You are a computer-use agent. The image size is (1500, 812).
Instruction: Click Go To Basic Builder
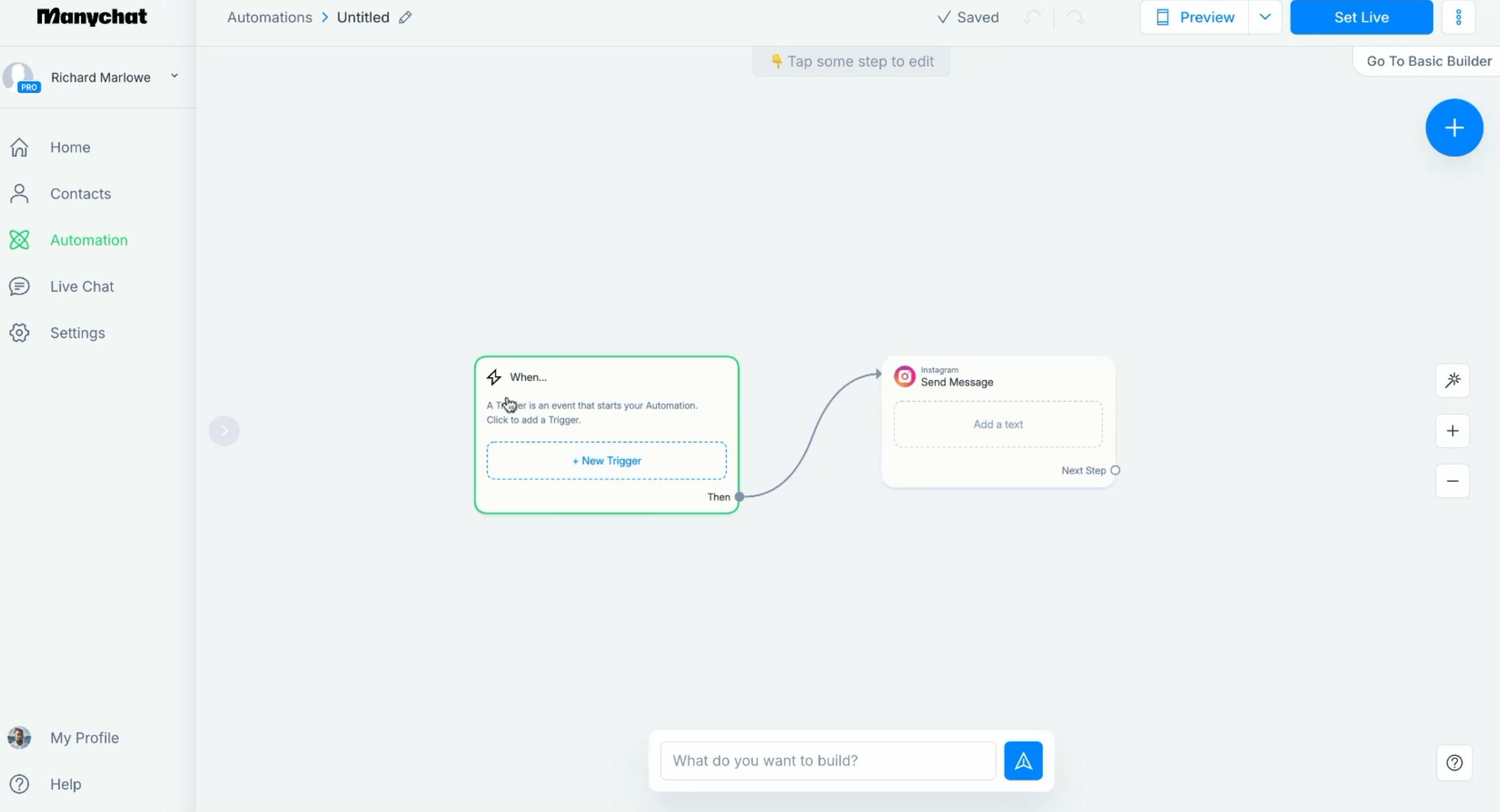click(x=1428, y=61)
